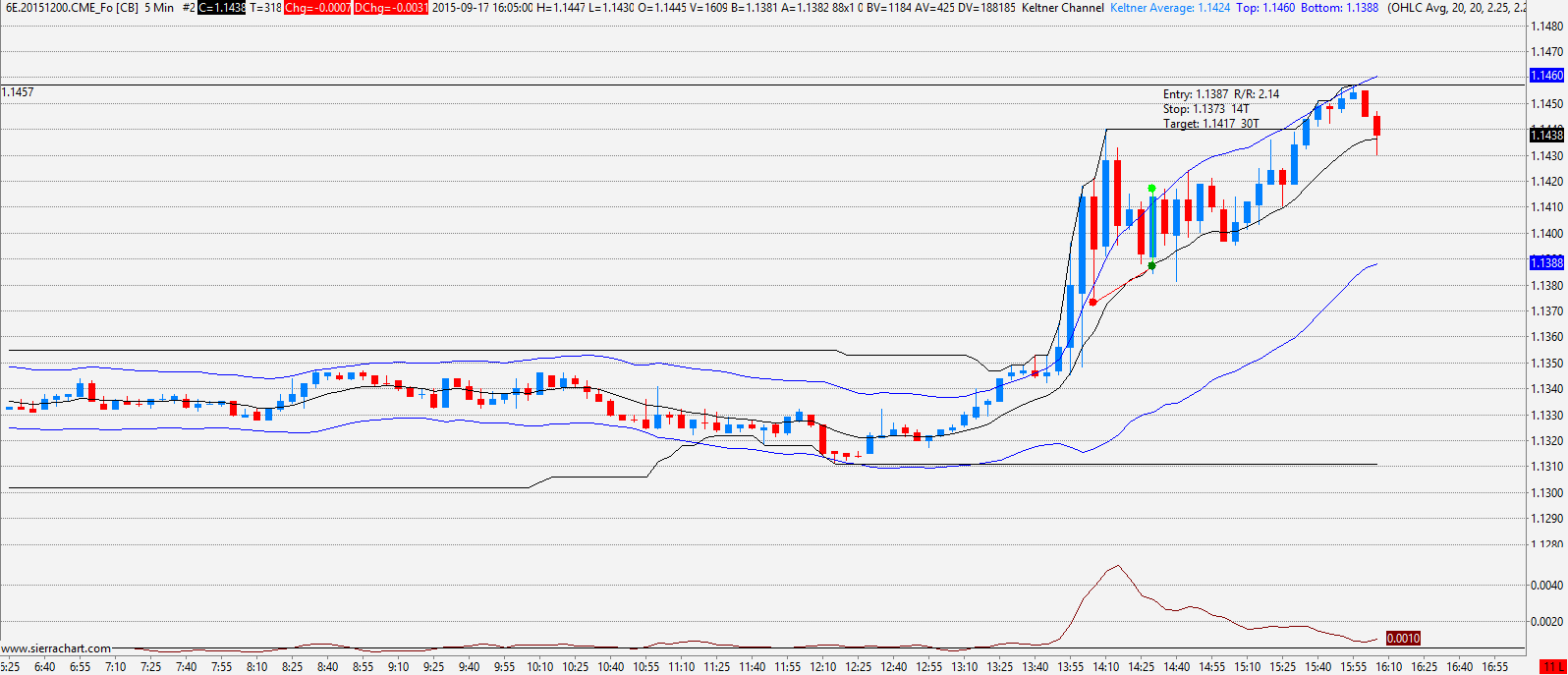Click the 0.0020 sub-panel scale label

[1548, 622]
